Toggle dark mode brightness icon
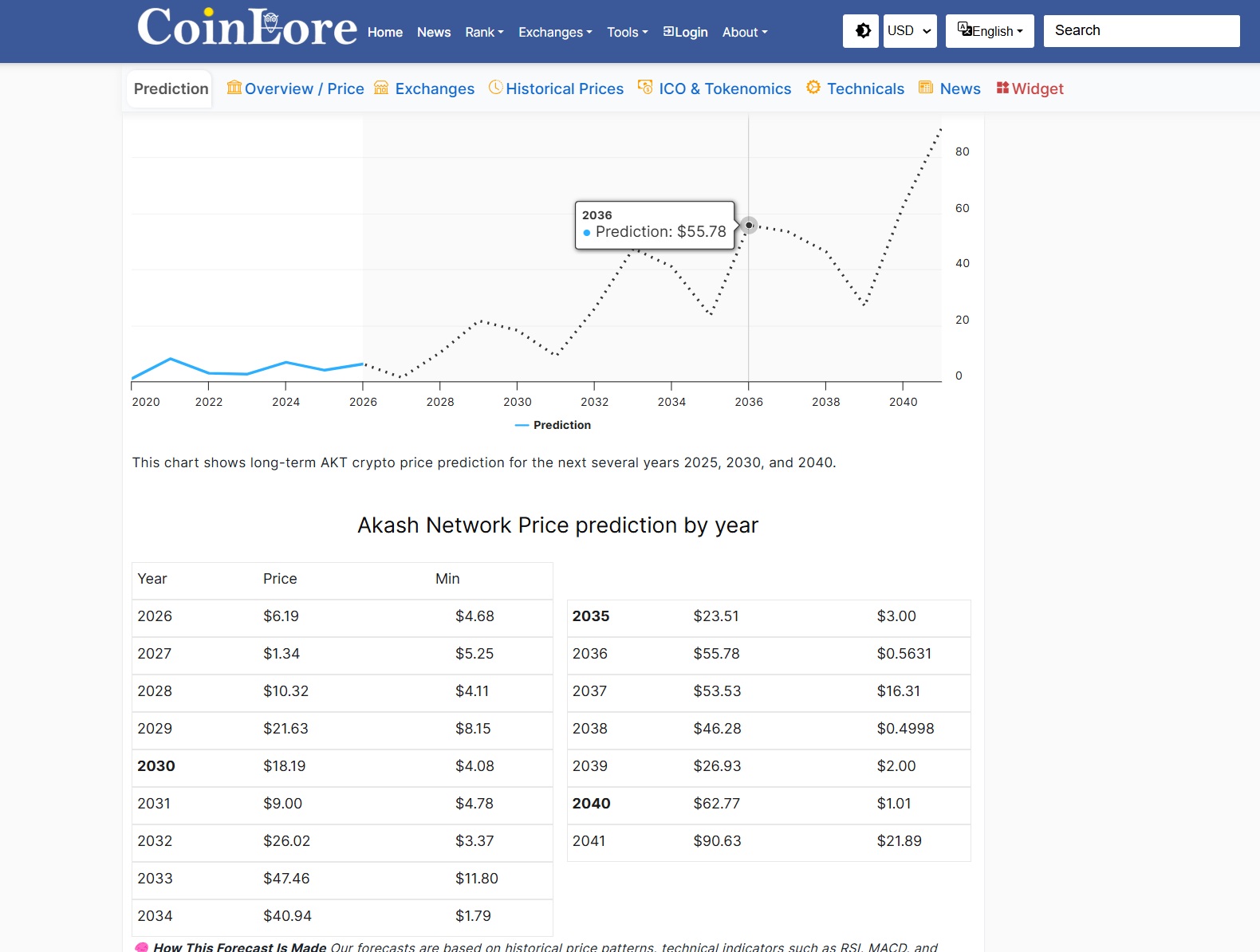This screenshot has width=1260, height=952. click(x=861, y=31)
